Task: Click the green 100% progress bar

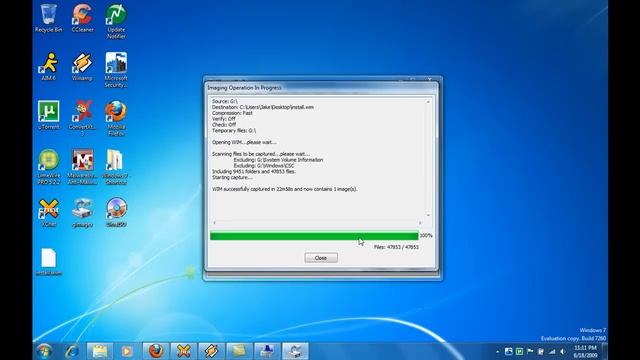Action: [314, 236]
